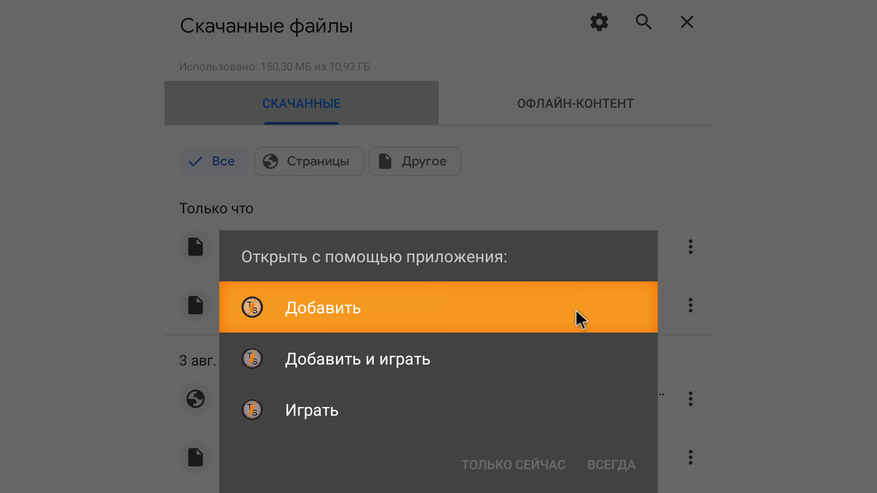
Task: Switch to the ОФЛАЙН-КОНТЕНТ tab
Action: [x=575, y=104]
